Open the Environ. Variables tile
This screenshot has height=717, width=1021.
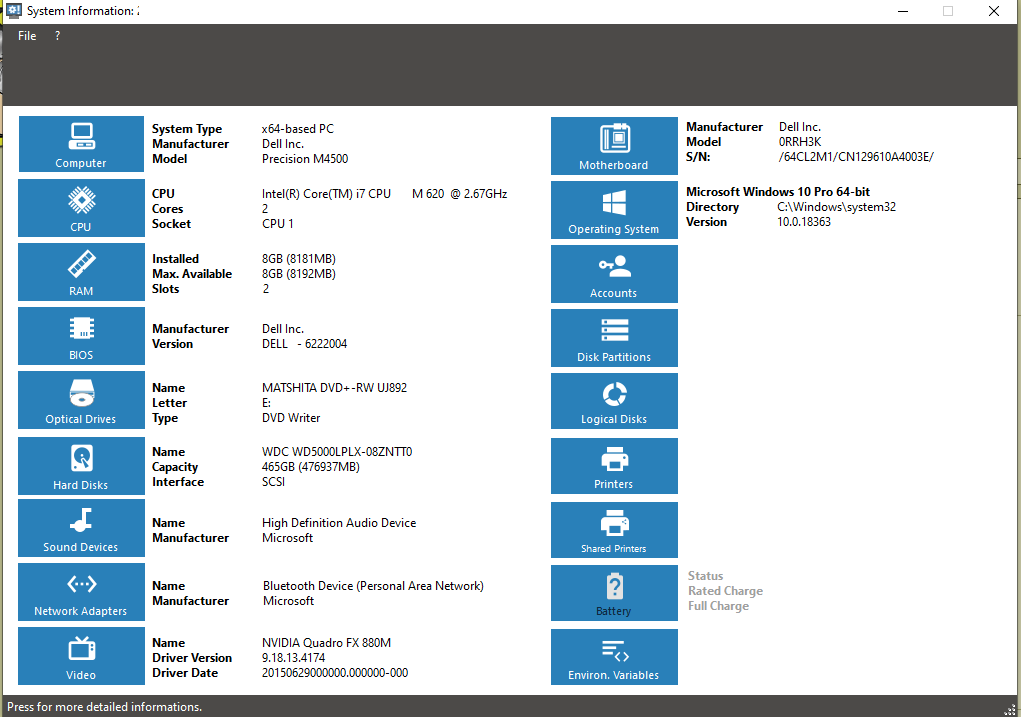(614, 656)
